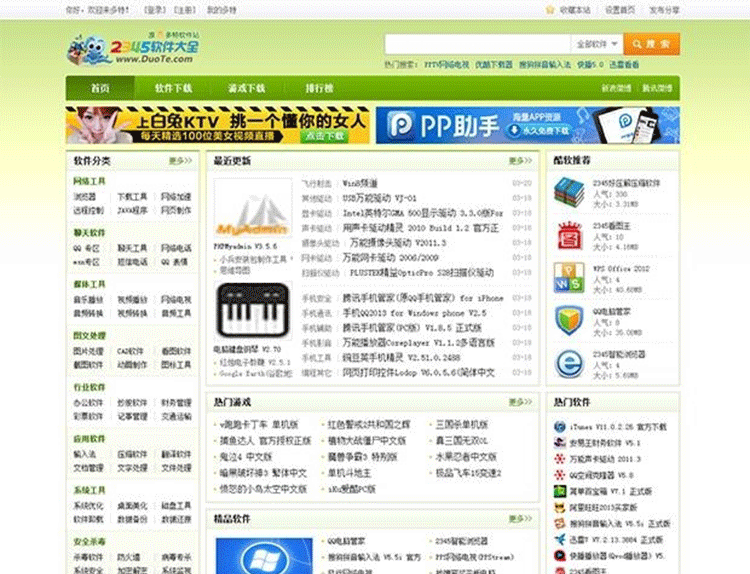Expand 更多 in 最近更新 panel

[520, 161]
